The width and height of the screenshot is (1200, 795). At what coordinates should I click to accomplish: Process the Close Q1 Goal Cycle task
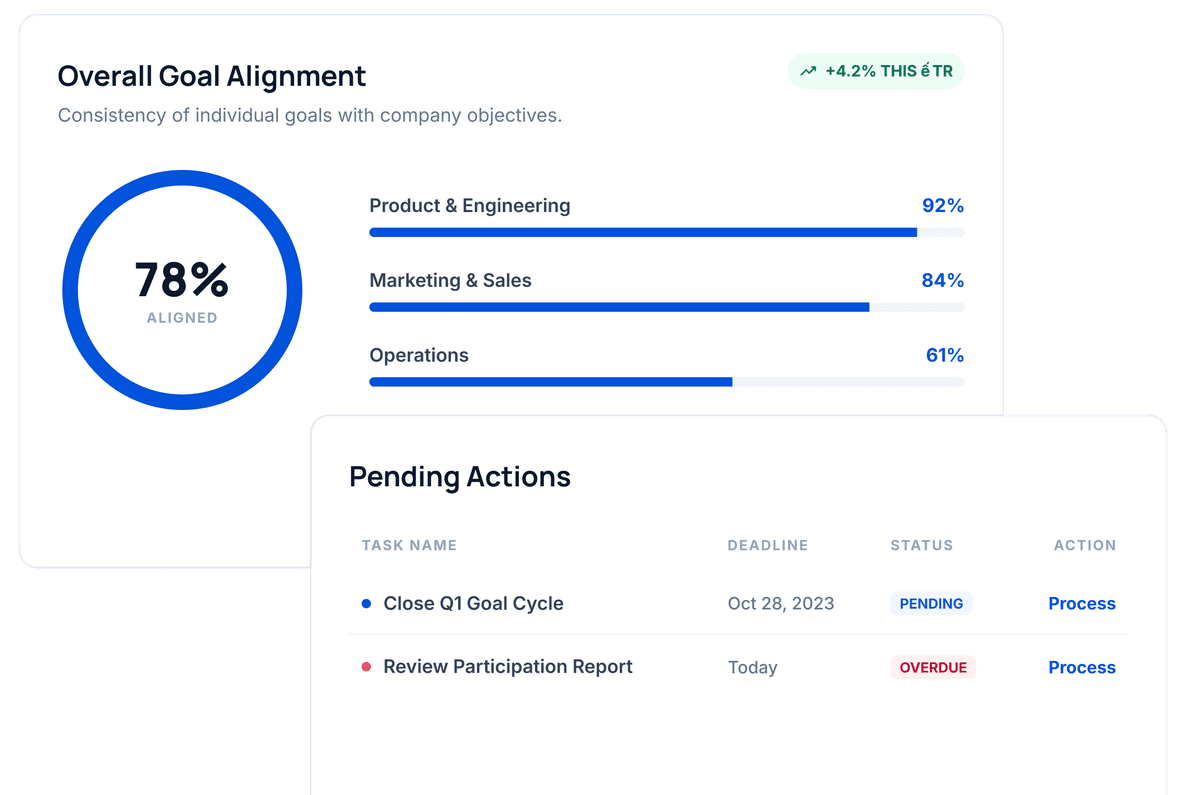click(x=1081, y=603)
